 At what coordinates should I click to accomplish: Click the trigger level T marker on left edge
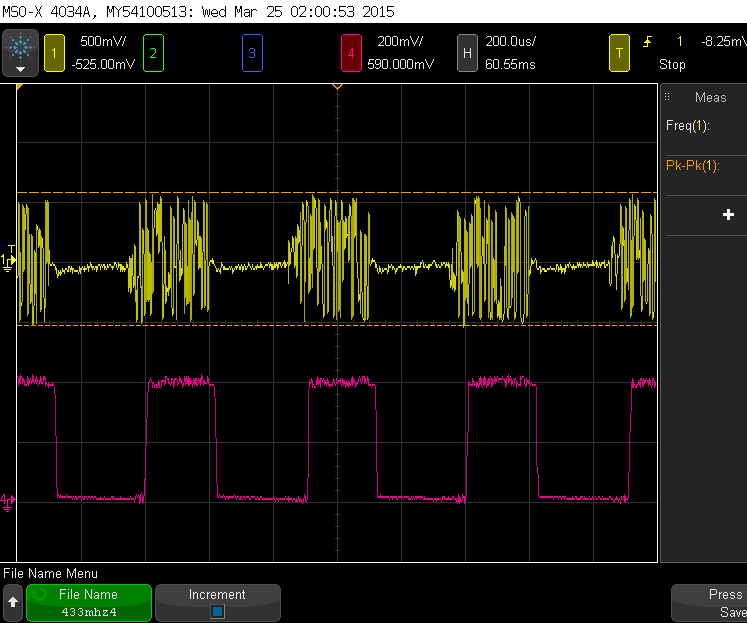pos(11,249)
